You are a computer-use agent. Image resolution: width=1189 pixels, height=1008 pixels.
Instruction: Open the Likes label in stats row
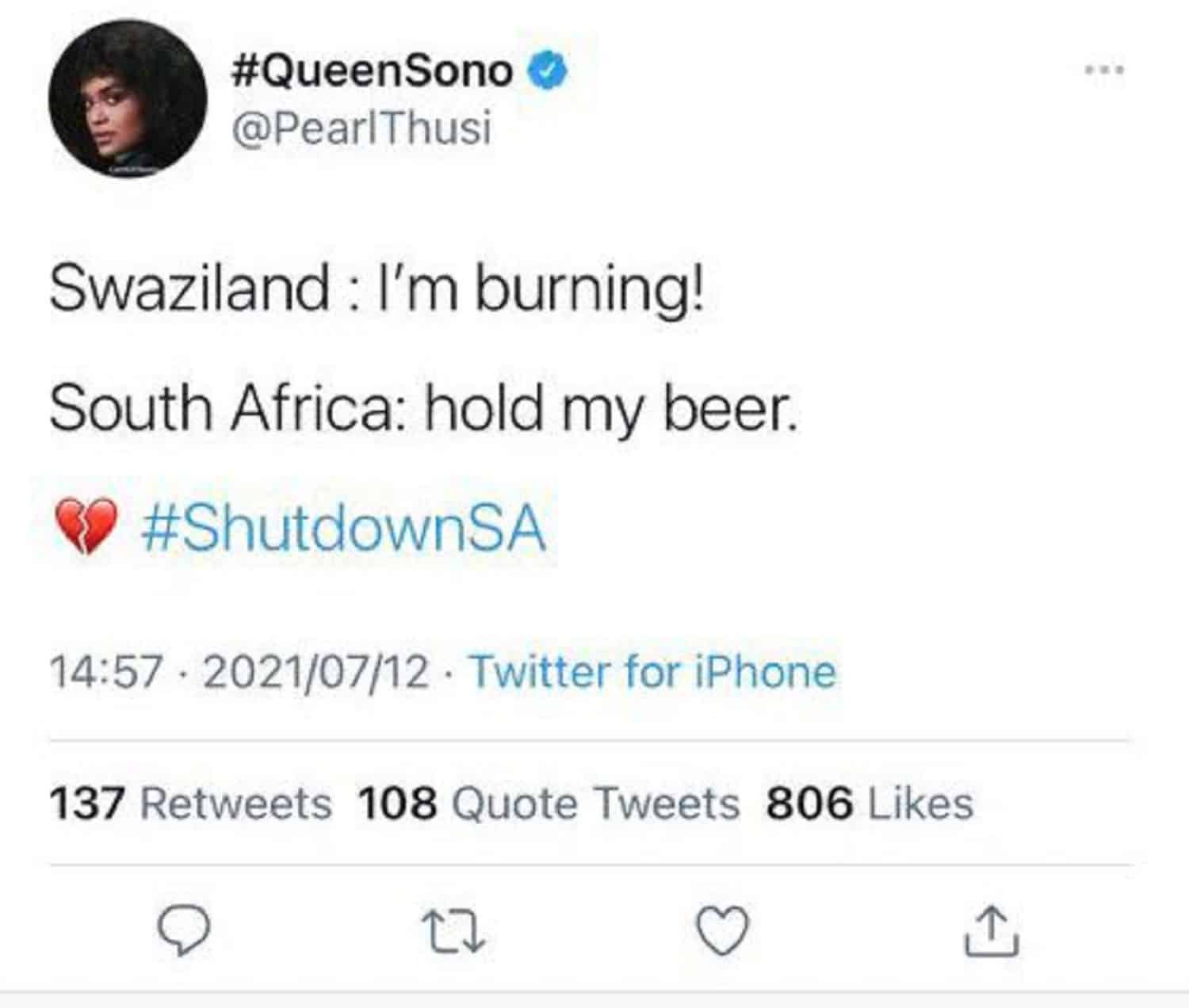(x=921, y=804)
